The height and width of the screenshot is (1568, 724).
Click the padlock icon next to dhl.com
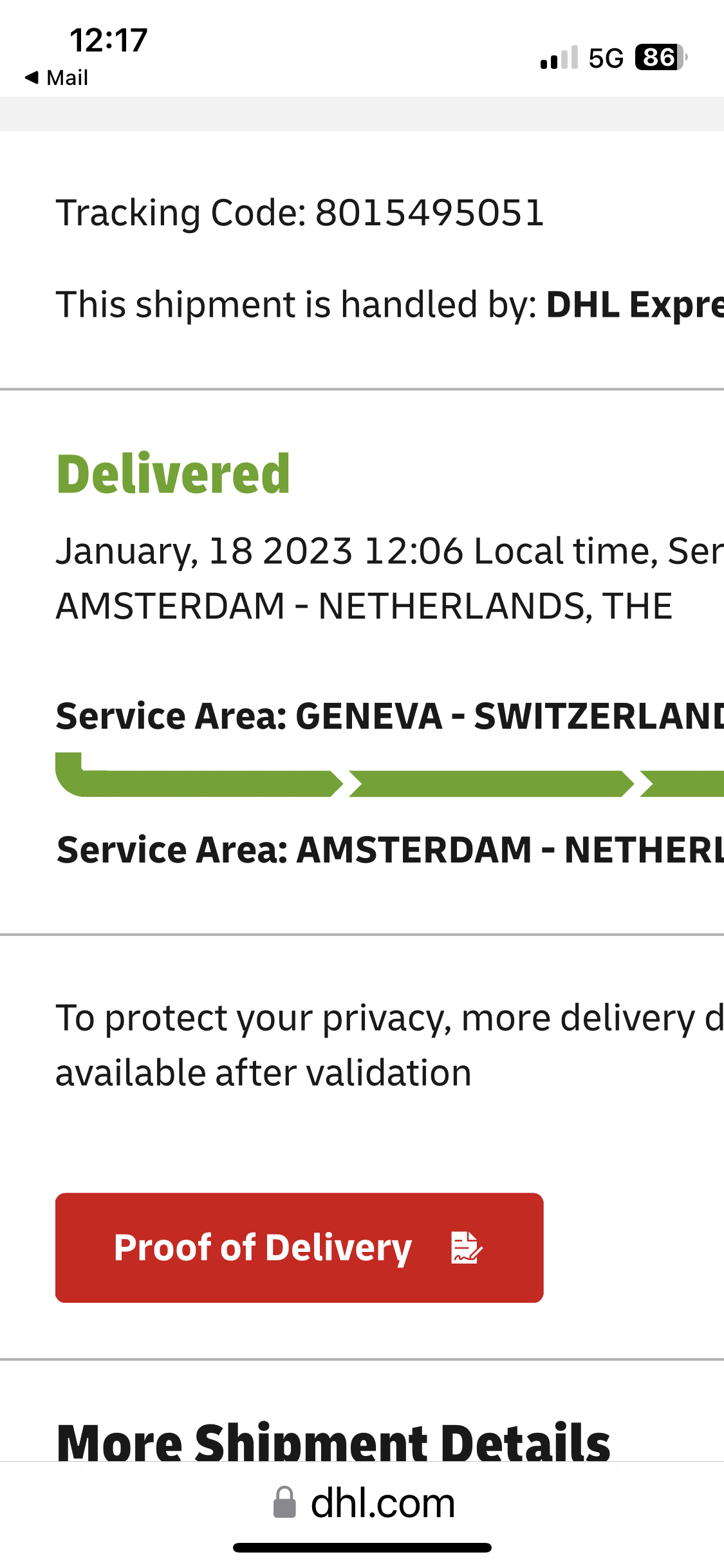(284, 1502)
